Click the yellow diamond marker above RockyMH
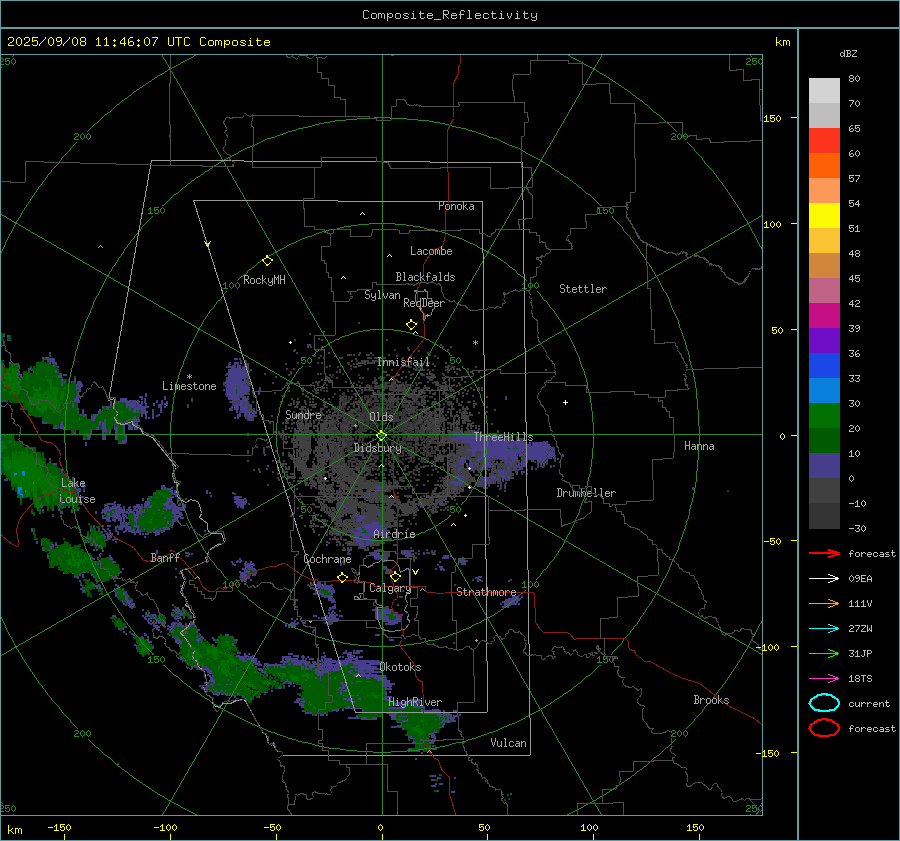Image resolution: width=900 pixels, height=841 pixels. [x=267, y=261]
